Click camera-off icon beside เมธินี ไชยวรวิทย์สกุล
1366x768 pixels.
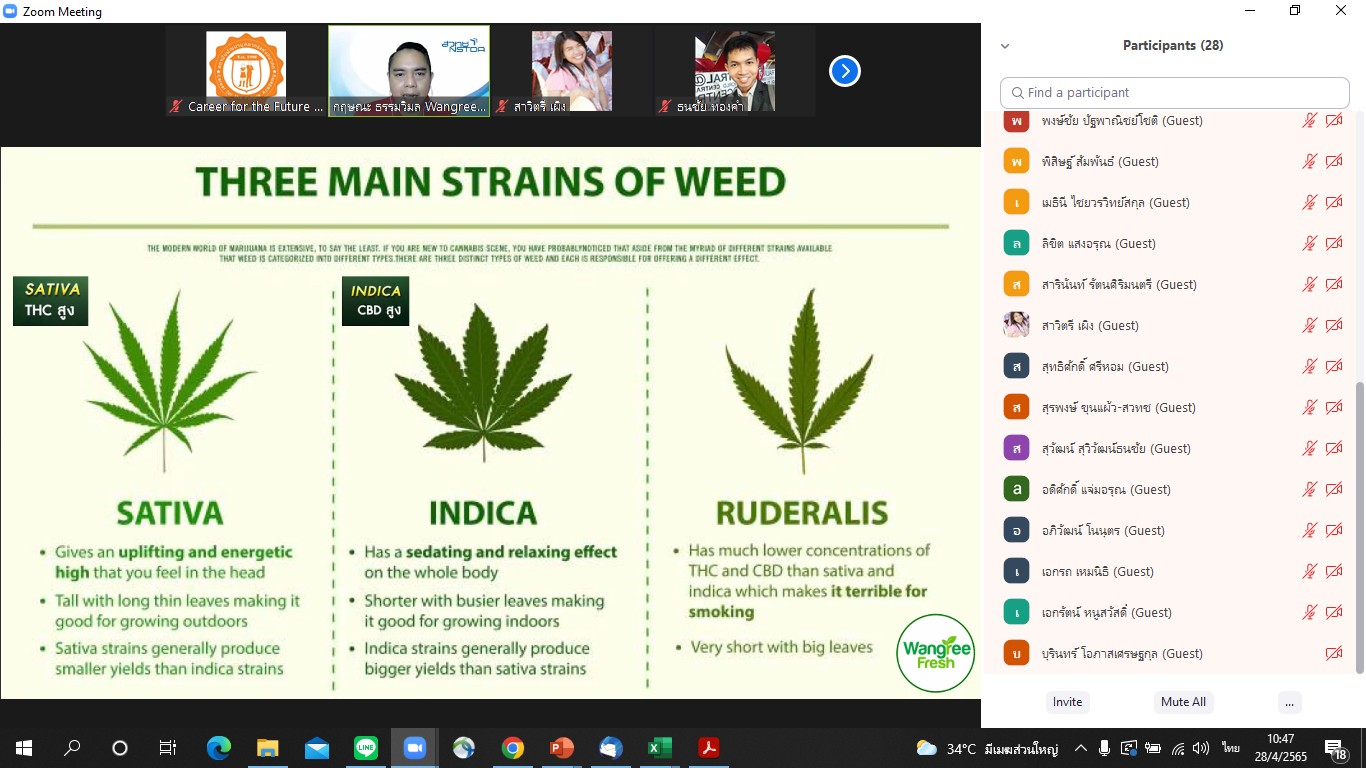point(1334,202)
